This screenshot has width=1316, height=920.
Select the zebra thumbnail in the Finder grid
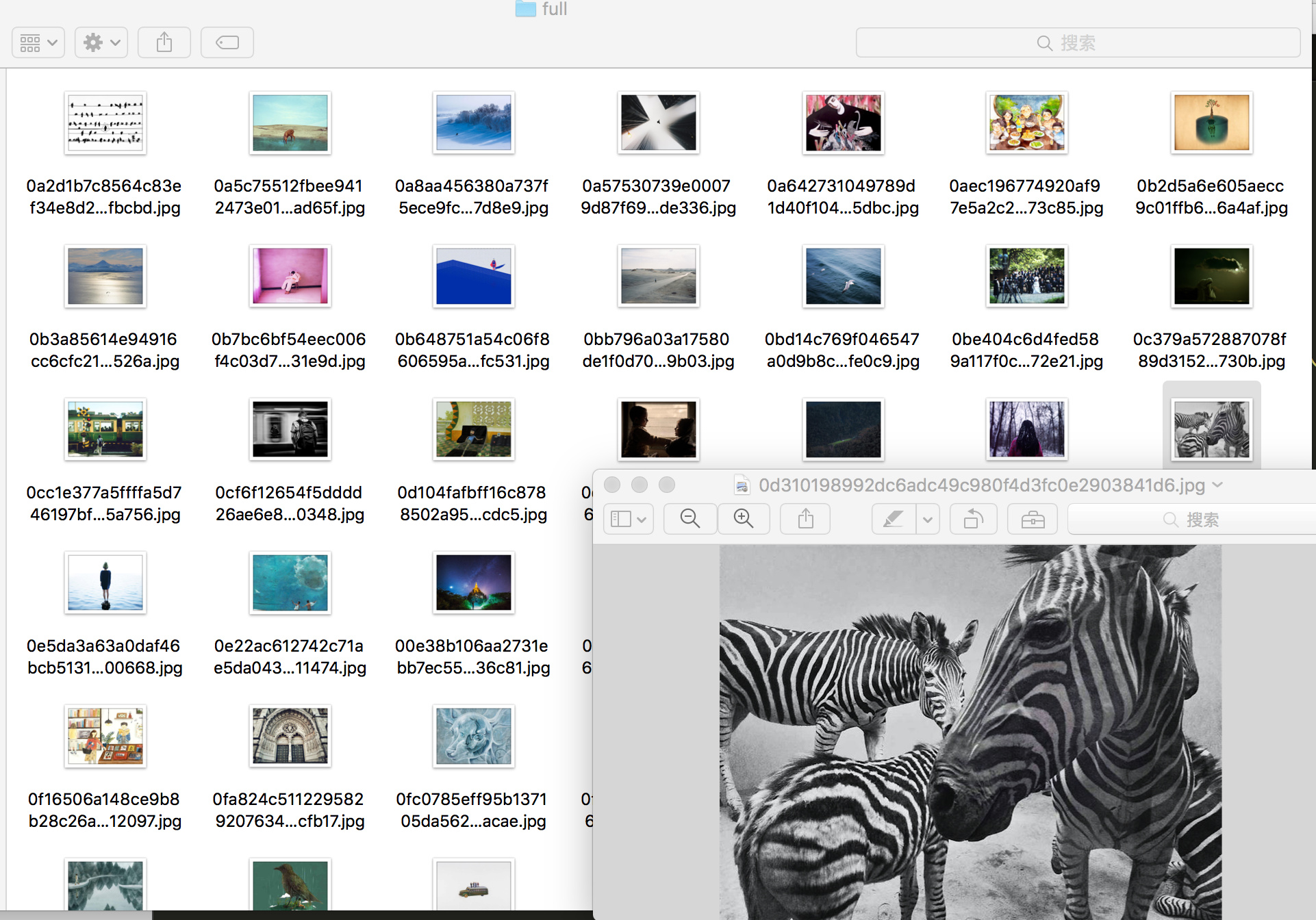coord(1212,429)
